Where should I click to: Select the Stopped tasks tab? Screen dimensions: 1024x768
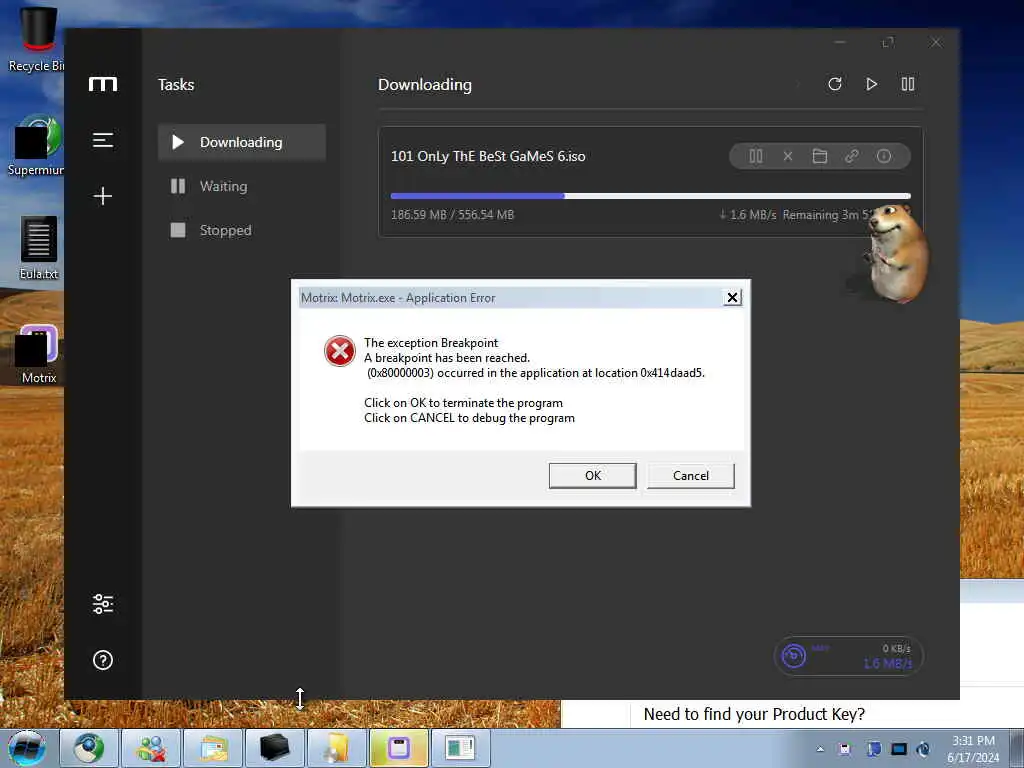pyautogui.click(x=242, y=230)
